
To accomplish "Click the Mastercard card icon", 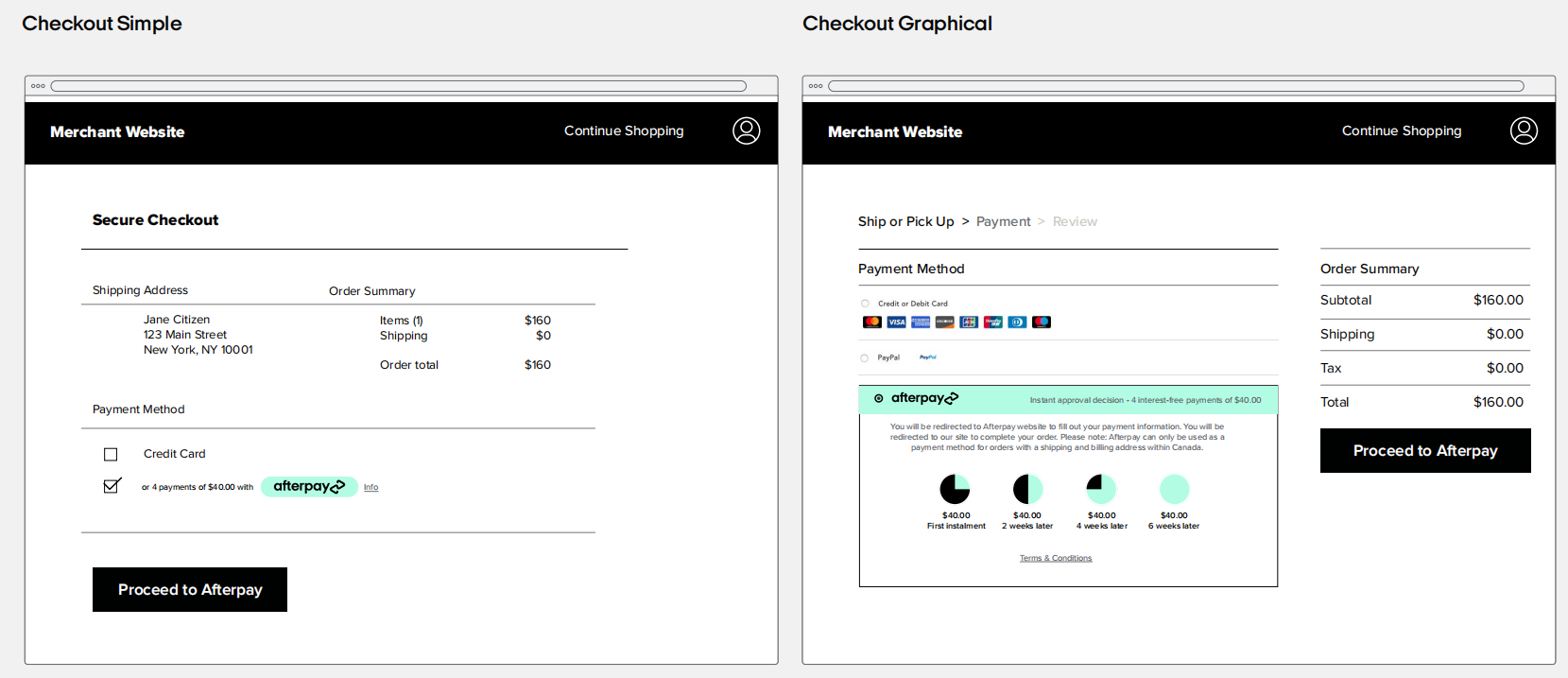I will (872, 322).
